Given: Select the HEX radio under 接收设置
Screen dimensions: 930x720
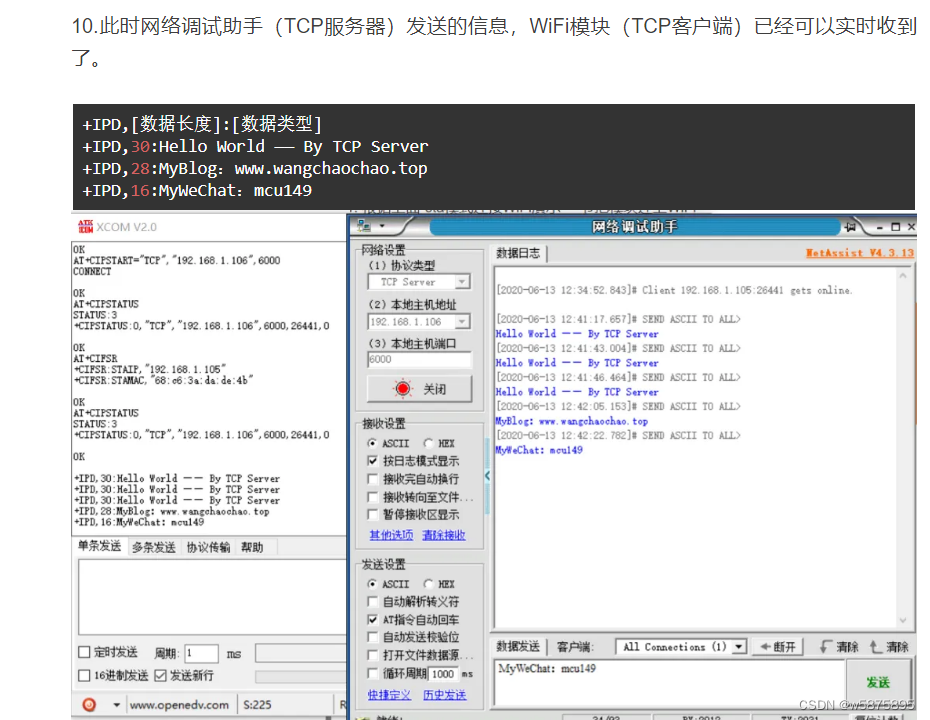Looking at the screenshot, I should pyautogui.click(x=428, y=443).
